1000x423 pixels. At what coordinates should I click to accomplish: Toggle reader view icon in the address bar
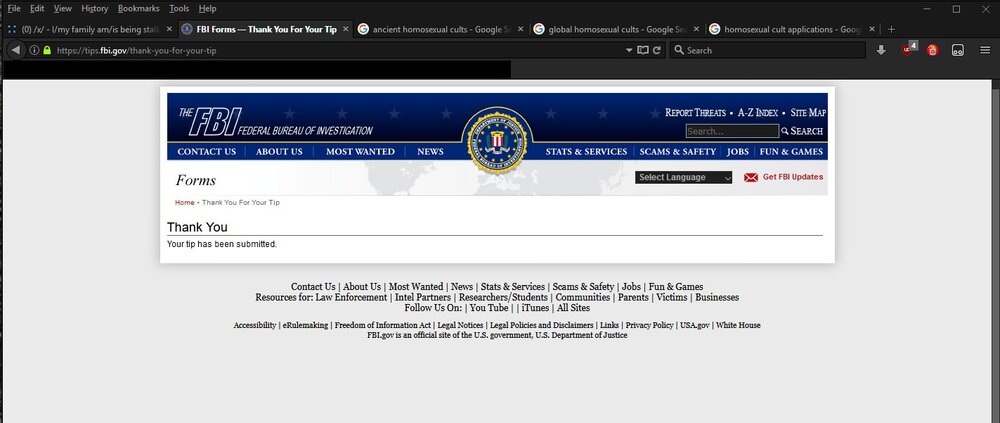(642, 50)
